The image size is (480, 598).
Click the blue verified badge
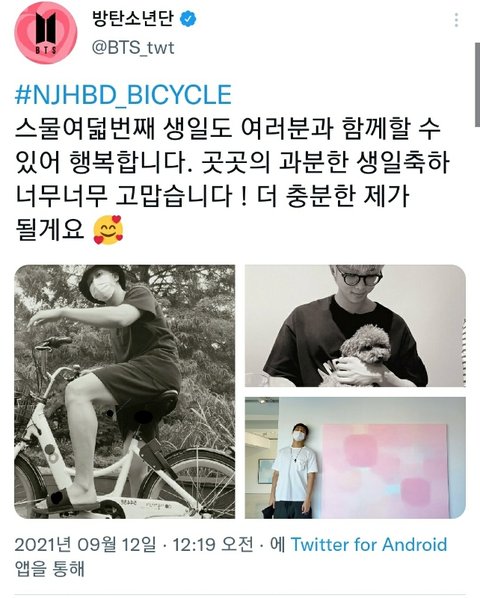tap(188, 19)
